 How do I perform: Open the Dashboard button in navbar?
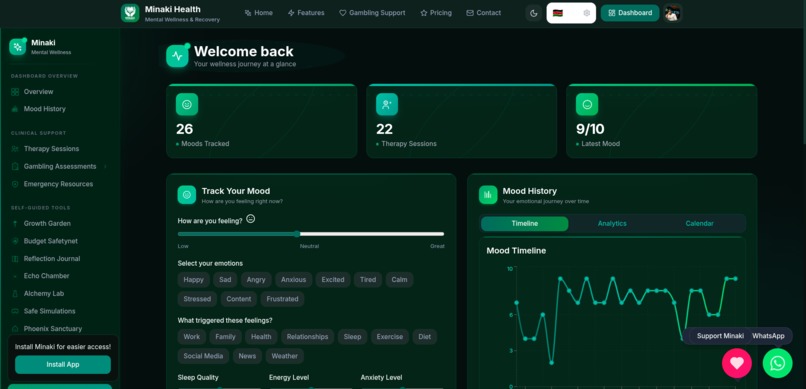pos(630,13)
